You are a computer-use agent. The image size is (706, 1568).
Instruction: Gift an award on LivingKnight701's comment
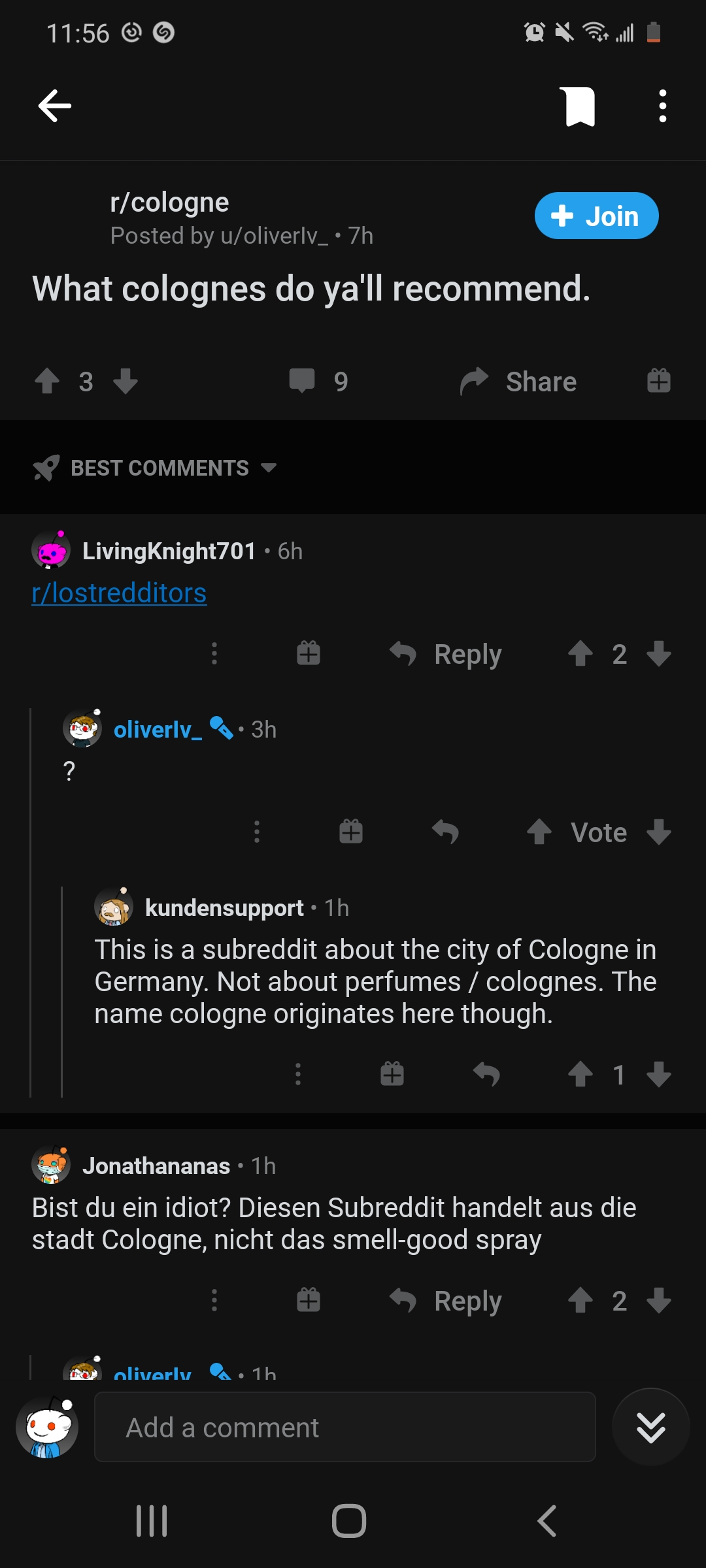pyautogui.click(x=307, y=653)
